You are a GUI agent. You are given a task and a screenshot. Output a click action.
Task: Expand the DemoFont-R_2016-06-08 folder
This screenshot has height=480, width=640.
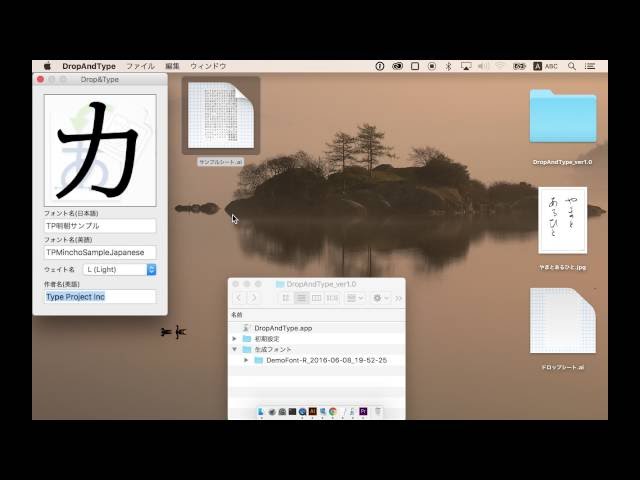[246, 360]
